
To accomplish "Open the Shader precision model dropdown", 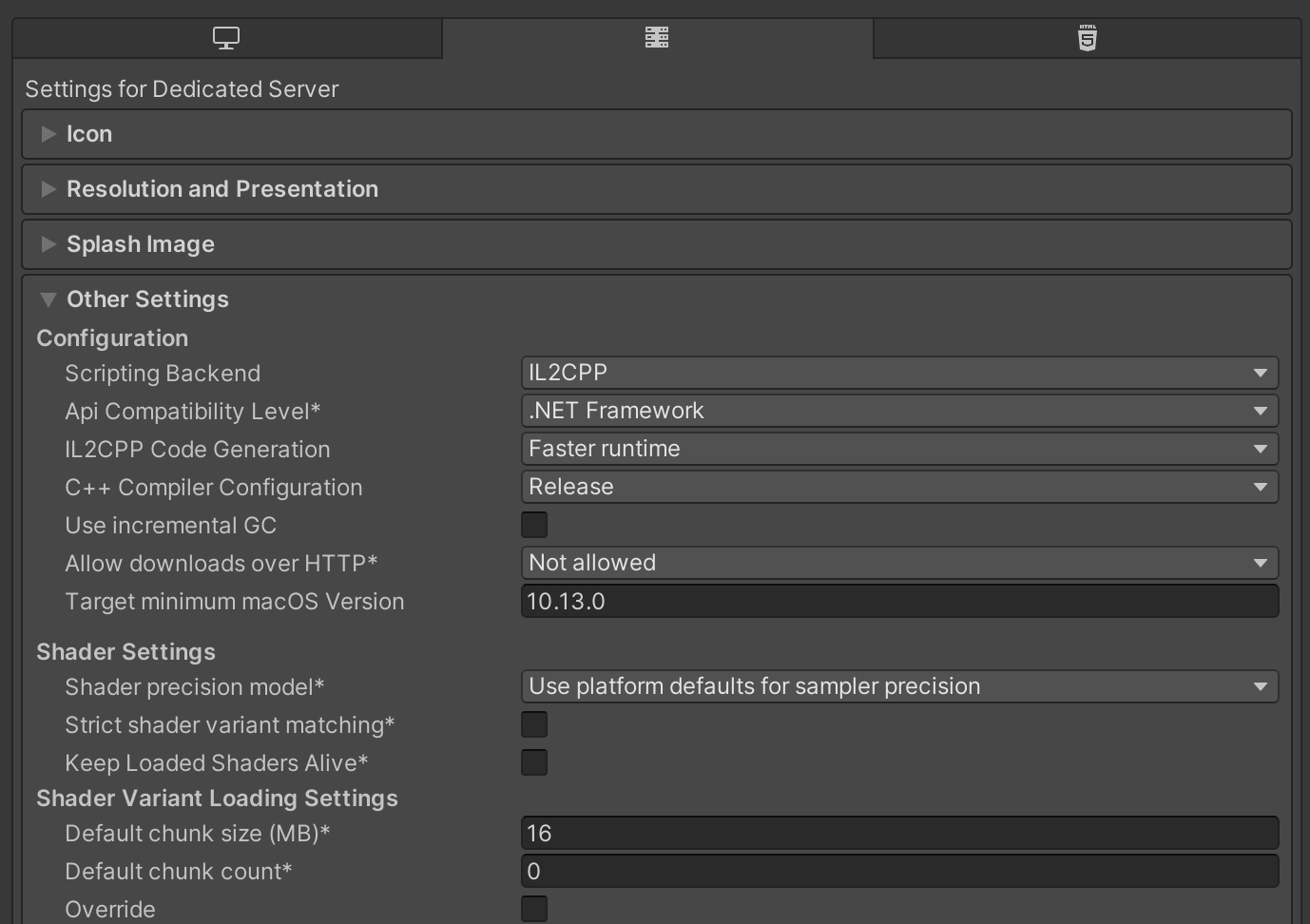I will click(x=898, y=686).
